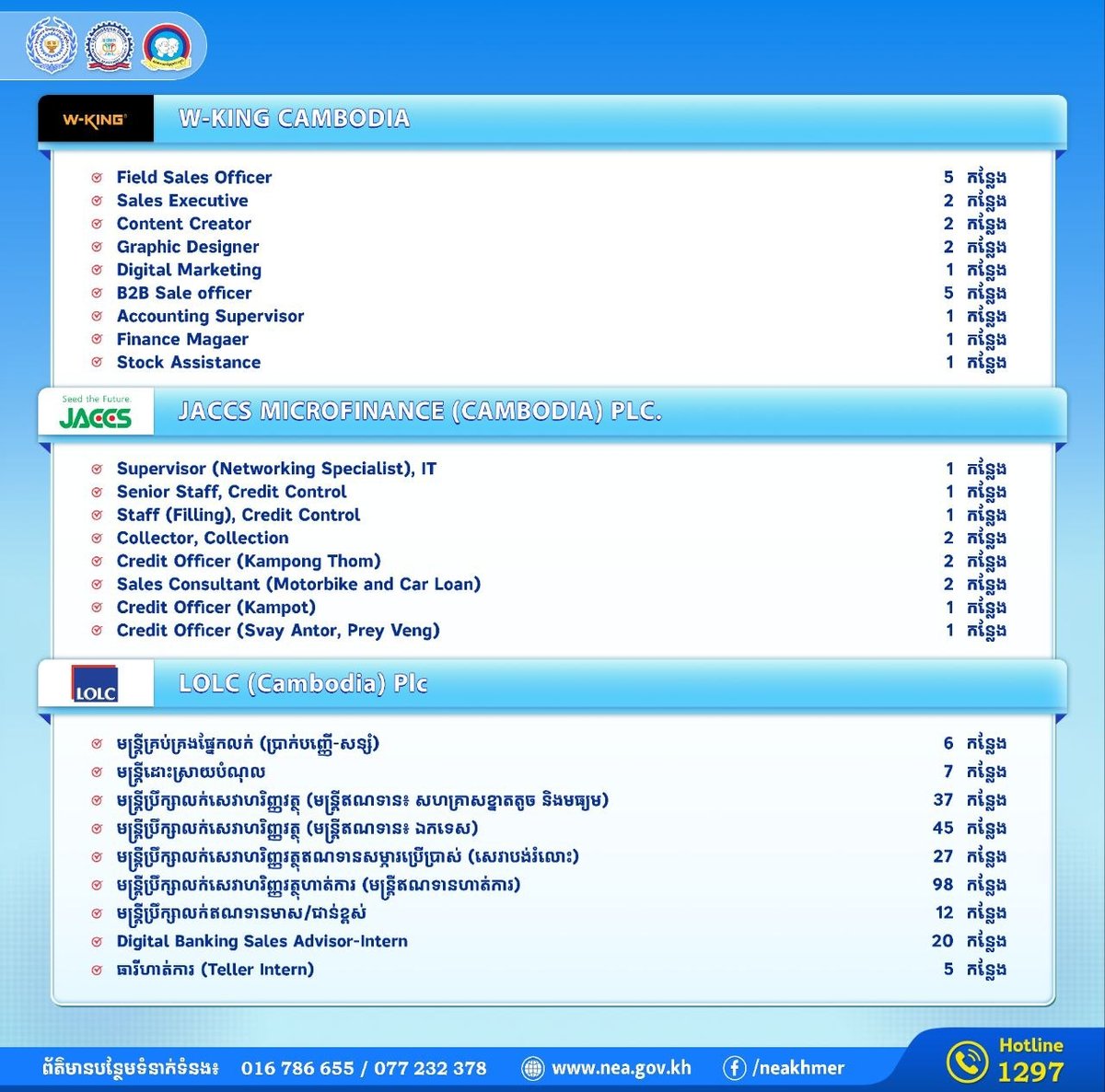Image resolution: width=1105 pixels, height=1092 pixels.
Task: Click the 45 positions count in LOLC list
Action: pyautogui.click(x=943, y=828)
